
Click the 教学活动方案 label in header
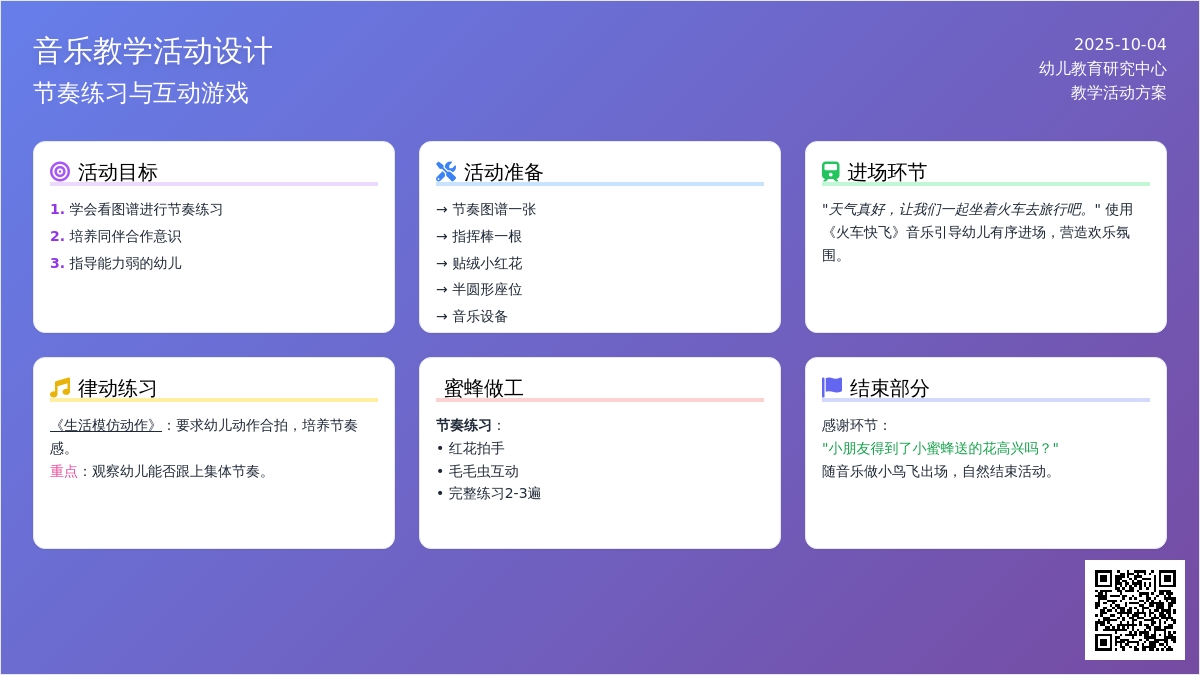(x=1118, y=93)
